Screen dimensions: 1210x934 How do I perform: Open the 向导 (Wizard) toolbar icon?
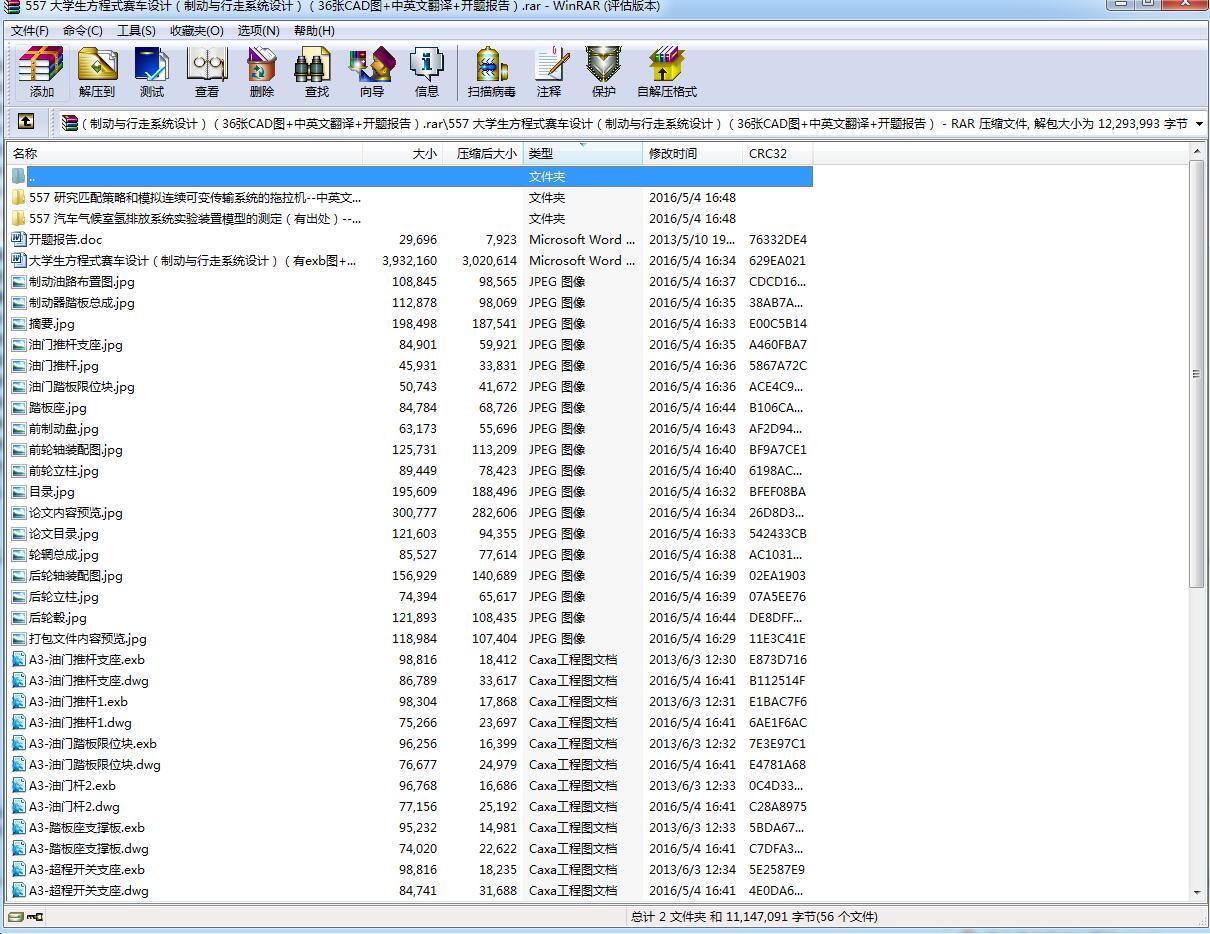(x=372, y=65)
